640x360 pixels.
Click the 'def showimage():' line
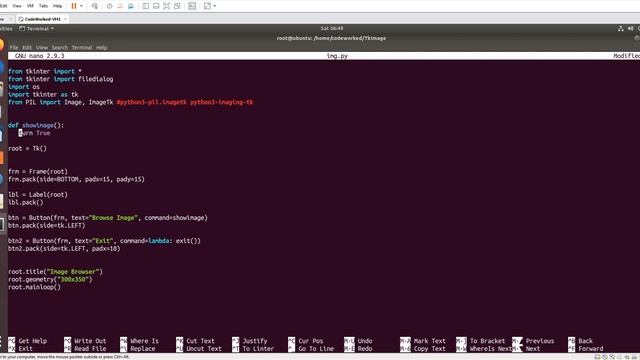pos(36,125)
